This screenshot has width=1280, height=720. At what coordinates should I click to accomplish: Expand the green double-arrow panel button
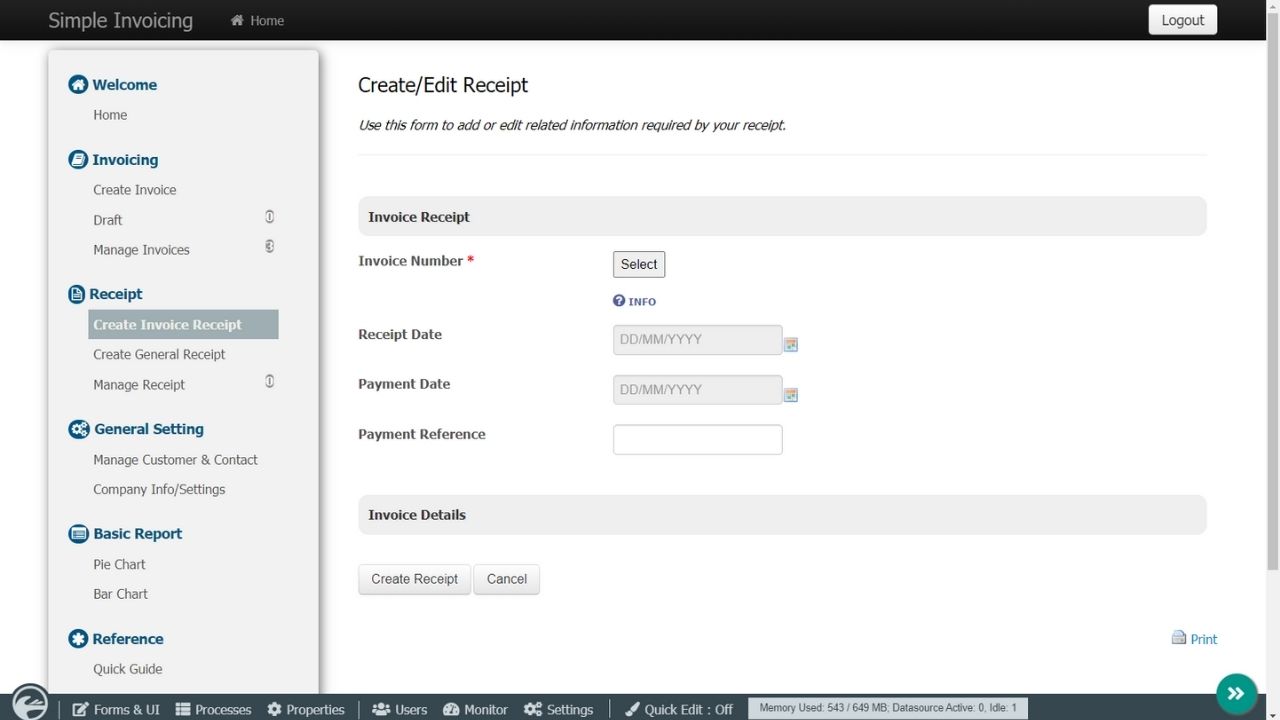click(x=1236, y=693)
